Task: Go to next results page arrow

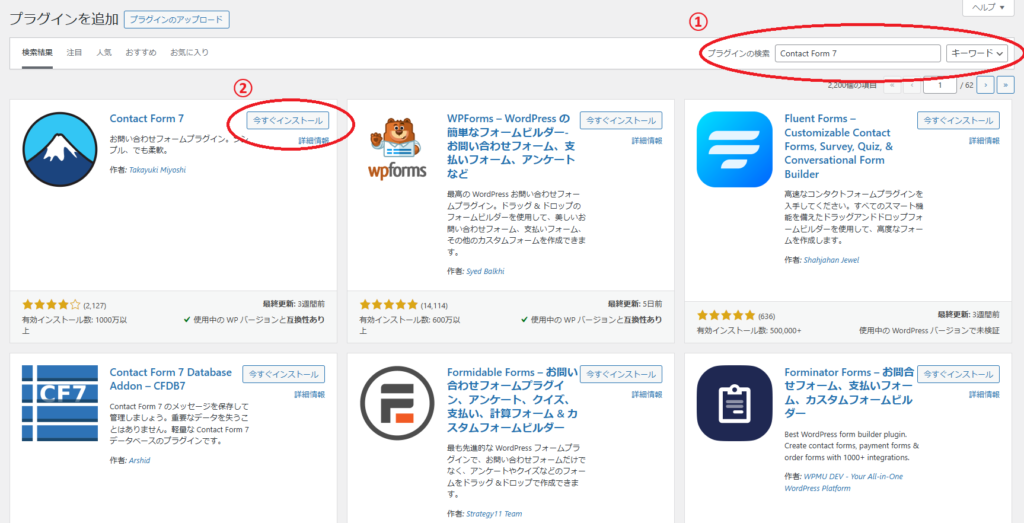Action: [x=986, y=85]
